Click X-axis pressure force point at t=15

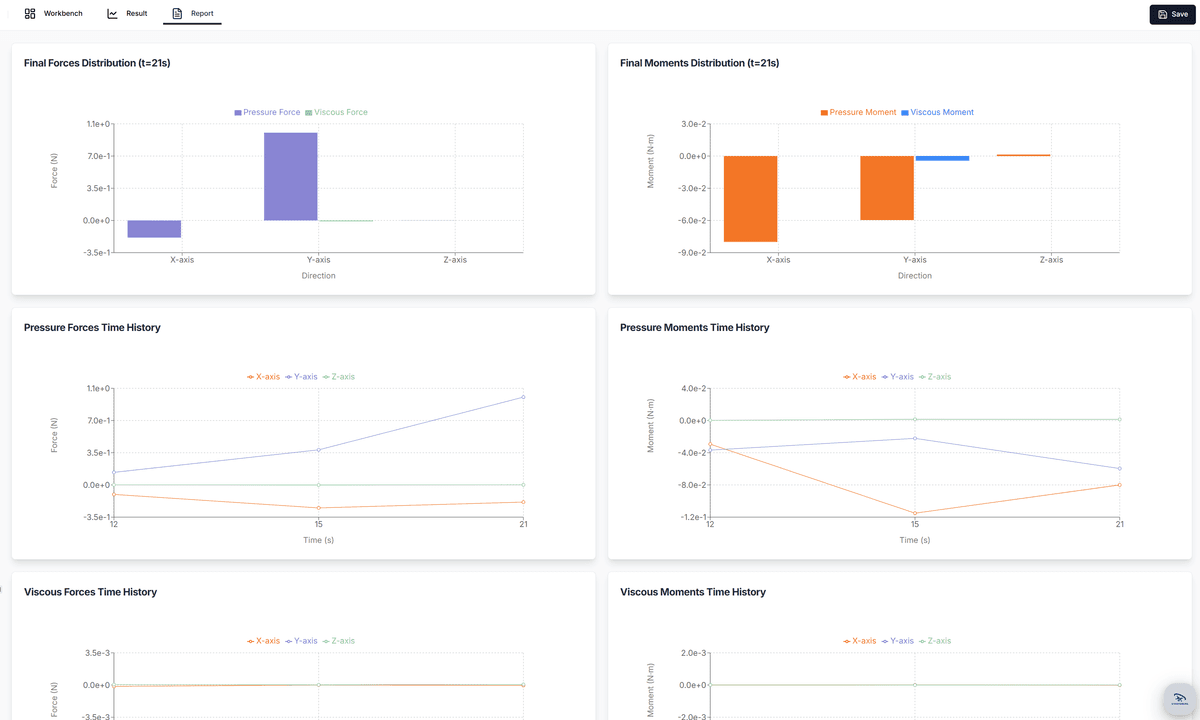click(x=318, y=508)
